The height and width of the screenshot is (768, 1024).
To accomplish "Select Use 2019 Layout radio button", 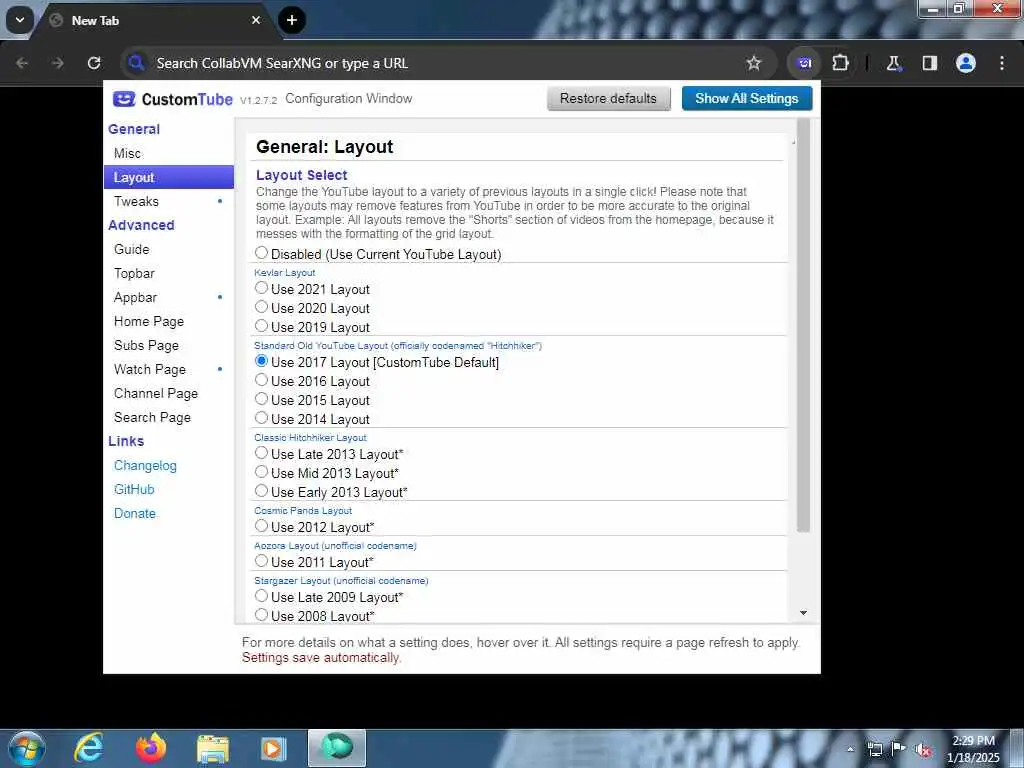I will 261,325.
